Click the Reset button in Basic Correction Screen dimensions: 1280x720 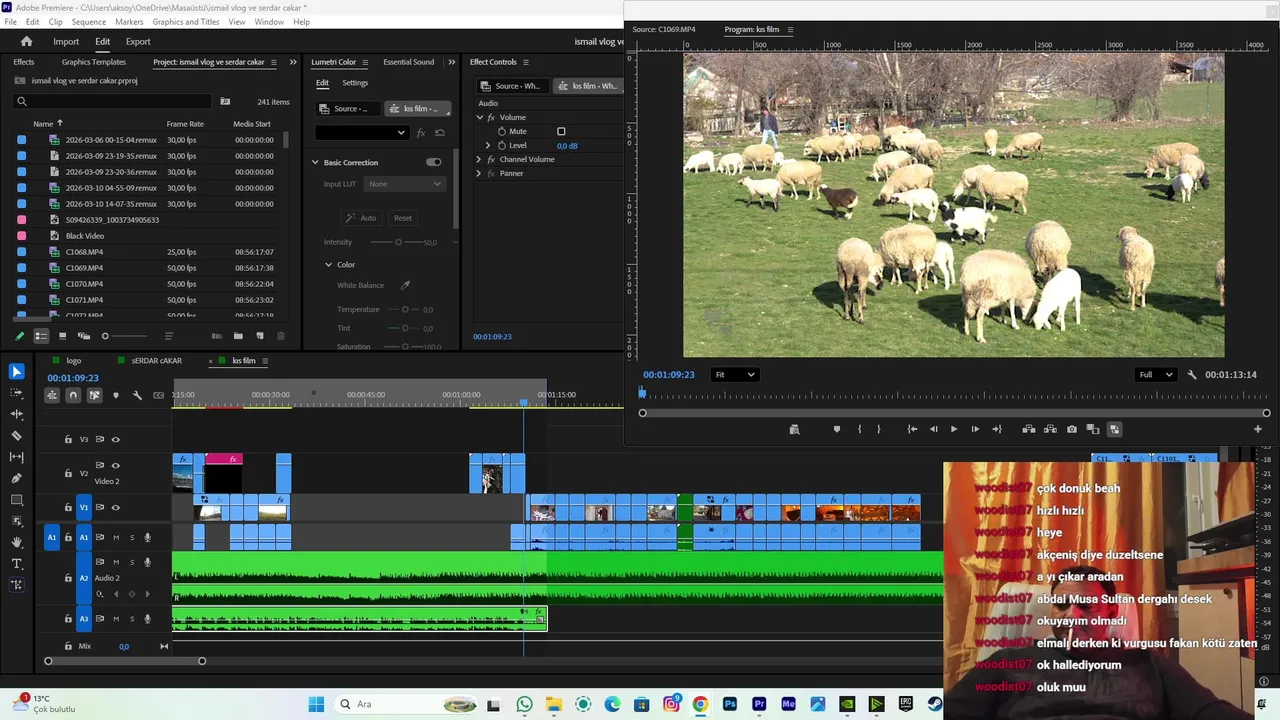402,218
